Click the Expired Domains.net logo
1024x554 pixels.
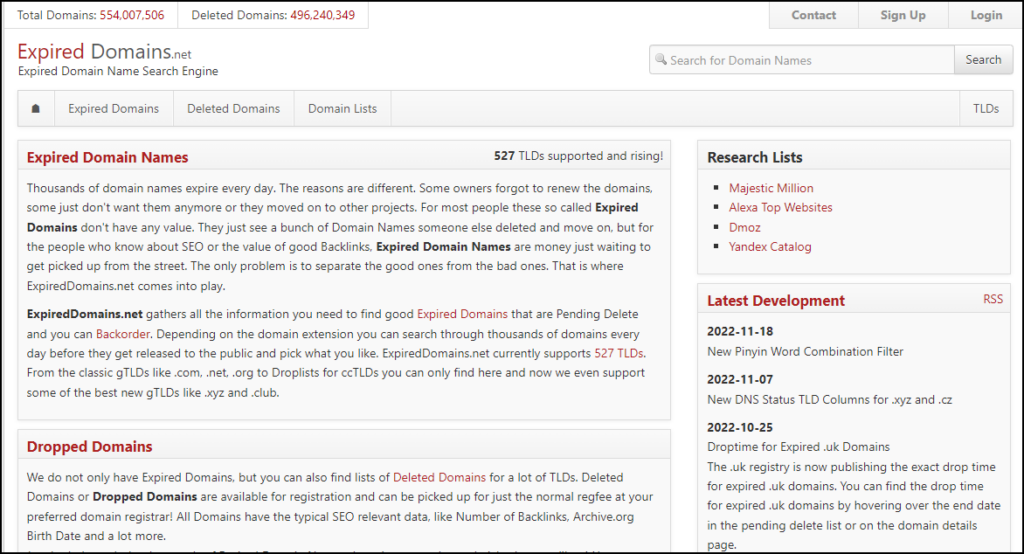click(104, 51)
